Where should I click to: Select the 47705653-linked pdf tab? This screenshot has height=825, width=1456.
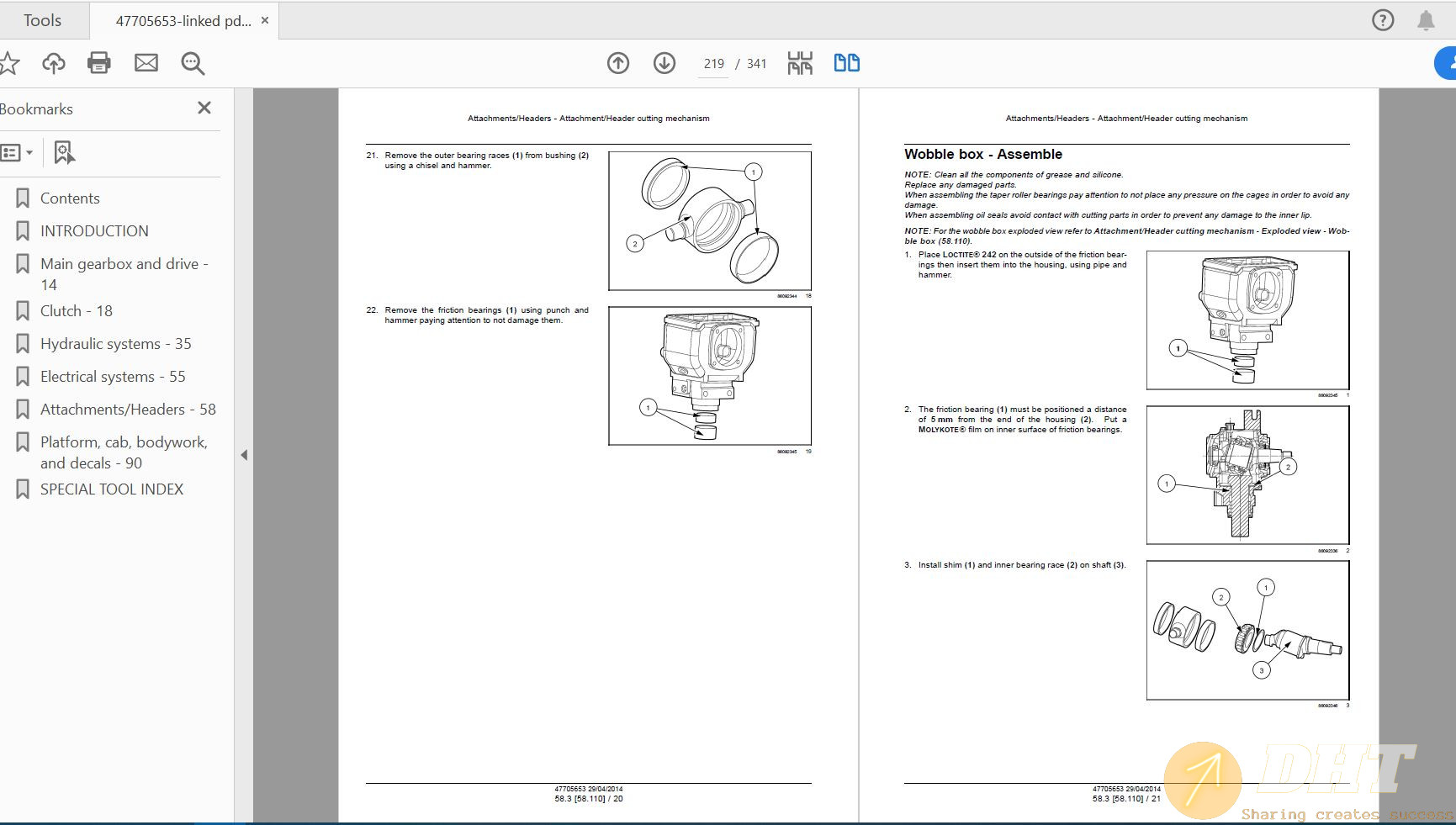(x=183, y=21)
